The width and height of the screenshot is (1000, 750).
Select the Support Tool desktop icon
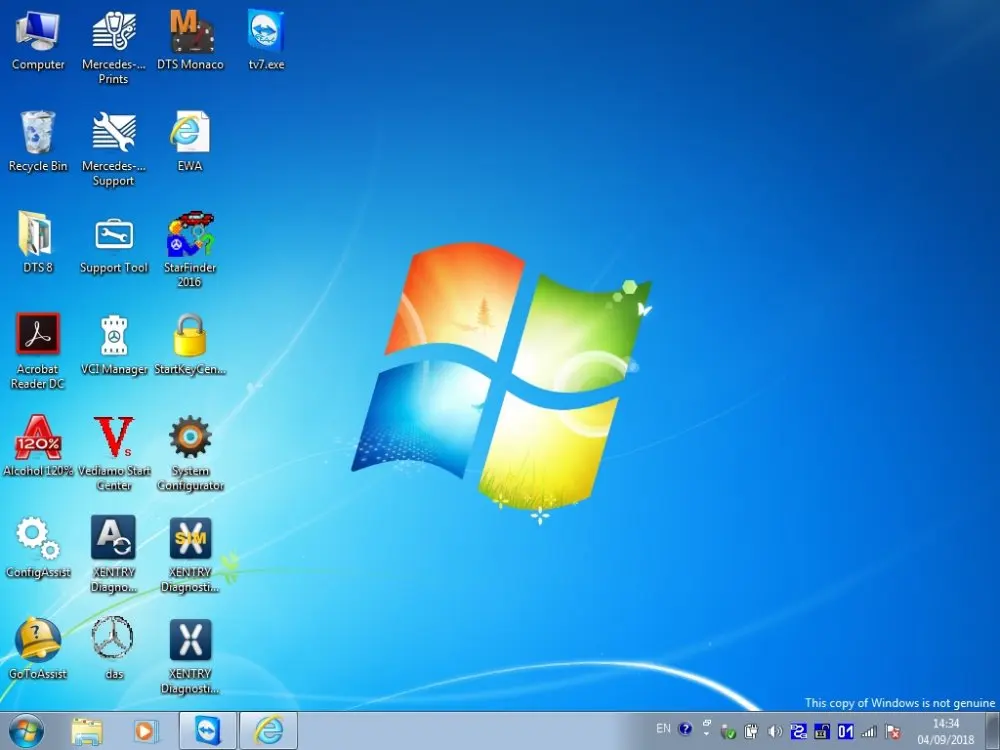114,243
